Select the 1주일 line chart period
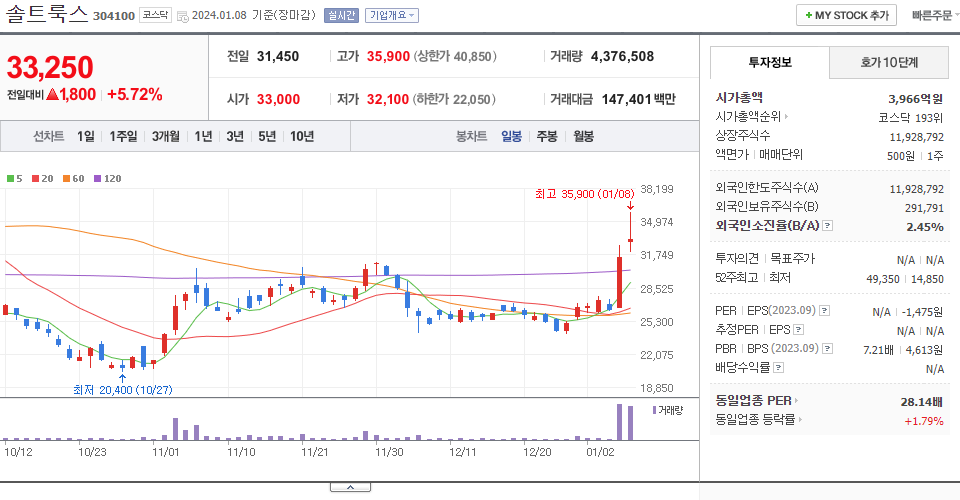 pyautogui.click(x=123, y=136)
